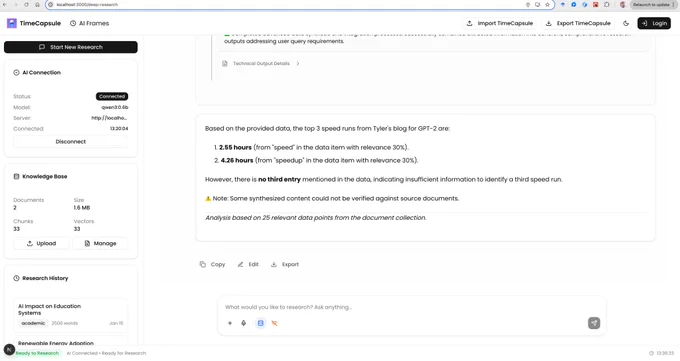This screenshot has height=361, width=680.
Task: Click the Login button
Action: (654, 23)
